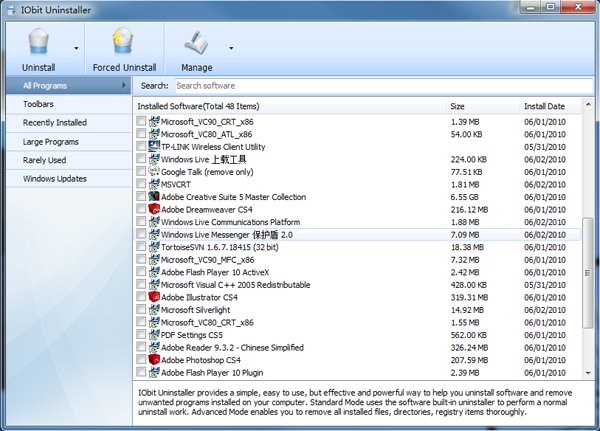
Task: Select the All Programs category
Action: [x=68, y=85]
